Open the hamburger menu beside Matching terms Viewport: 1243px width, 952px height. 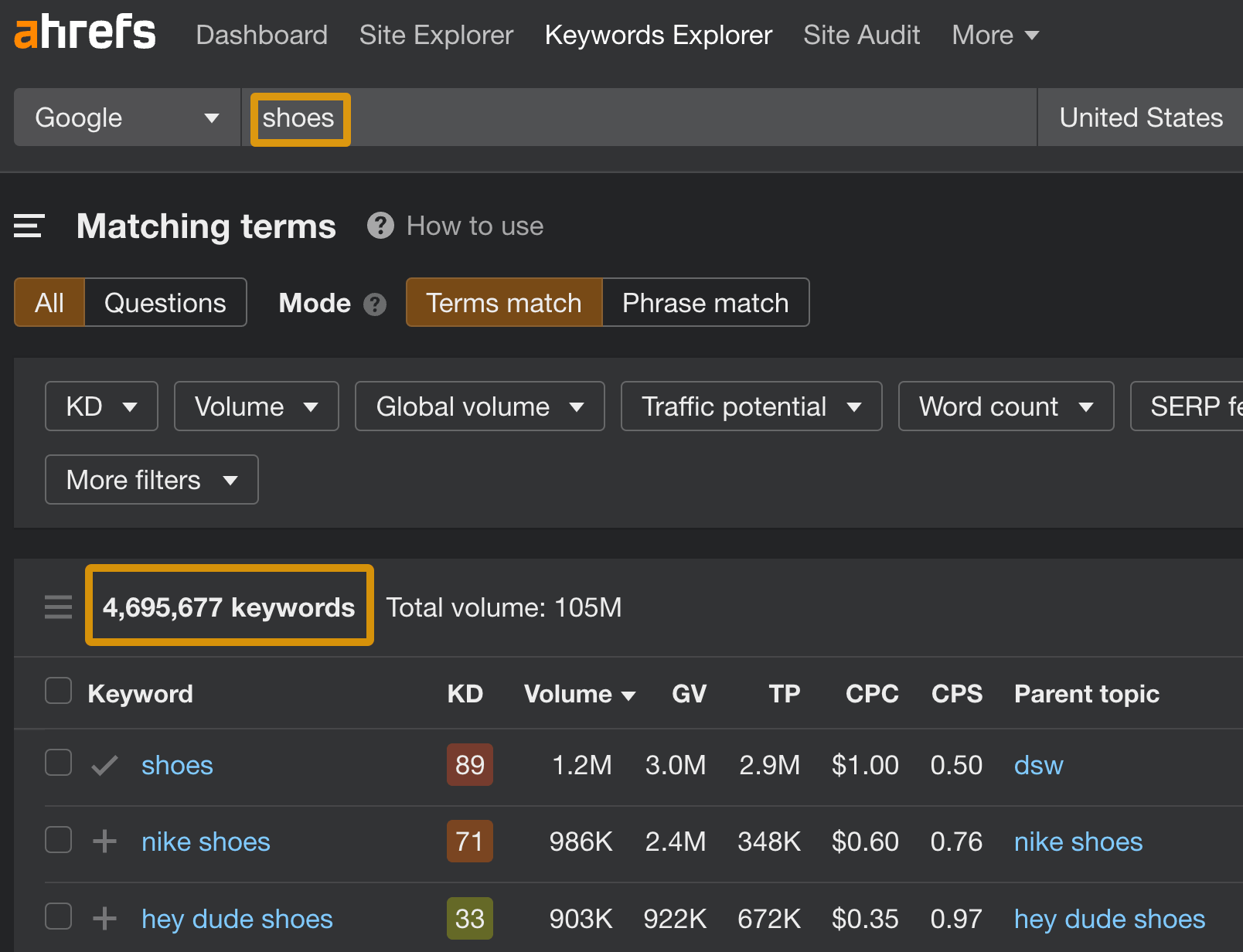click(x=29, y=226)
